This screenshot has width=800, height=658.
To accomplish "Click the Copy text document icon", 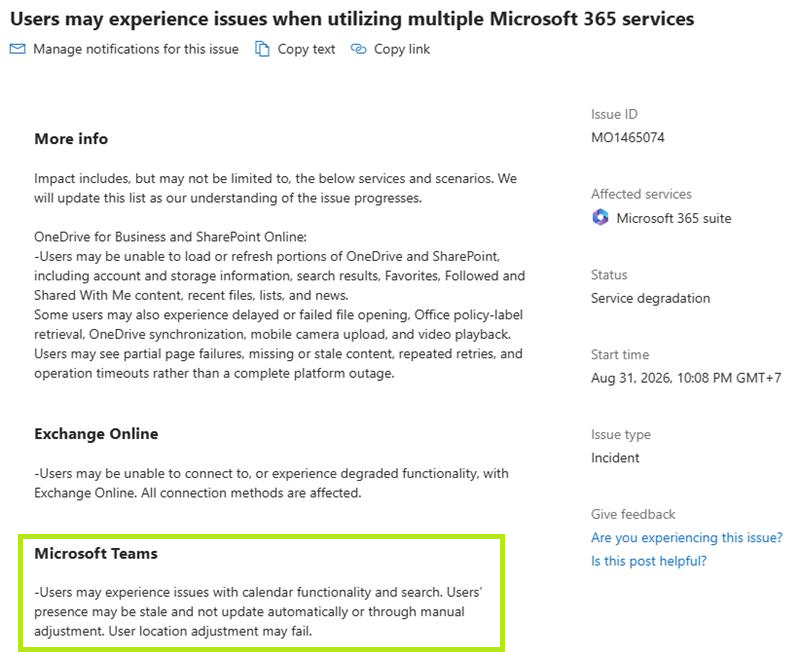I will pyautogui.click(x=262, y=49).
